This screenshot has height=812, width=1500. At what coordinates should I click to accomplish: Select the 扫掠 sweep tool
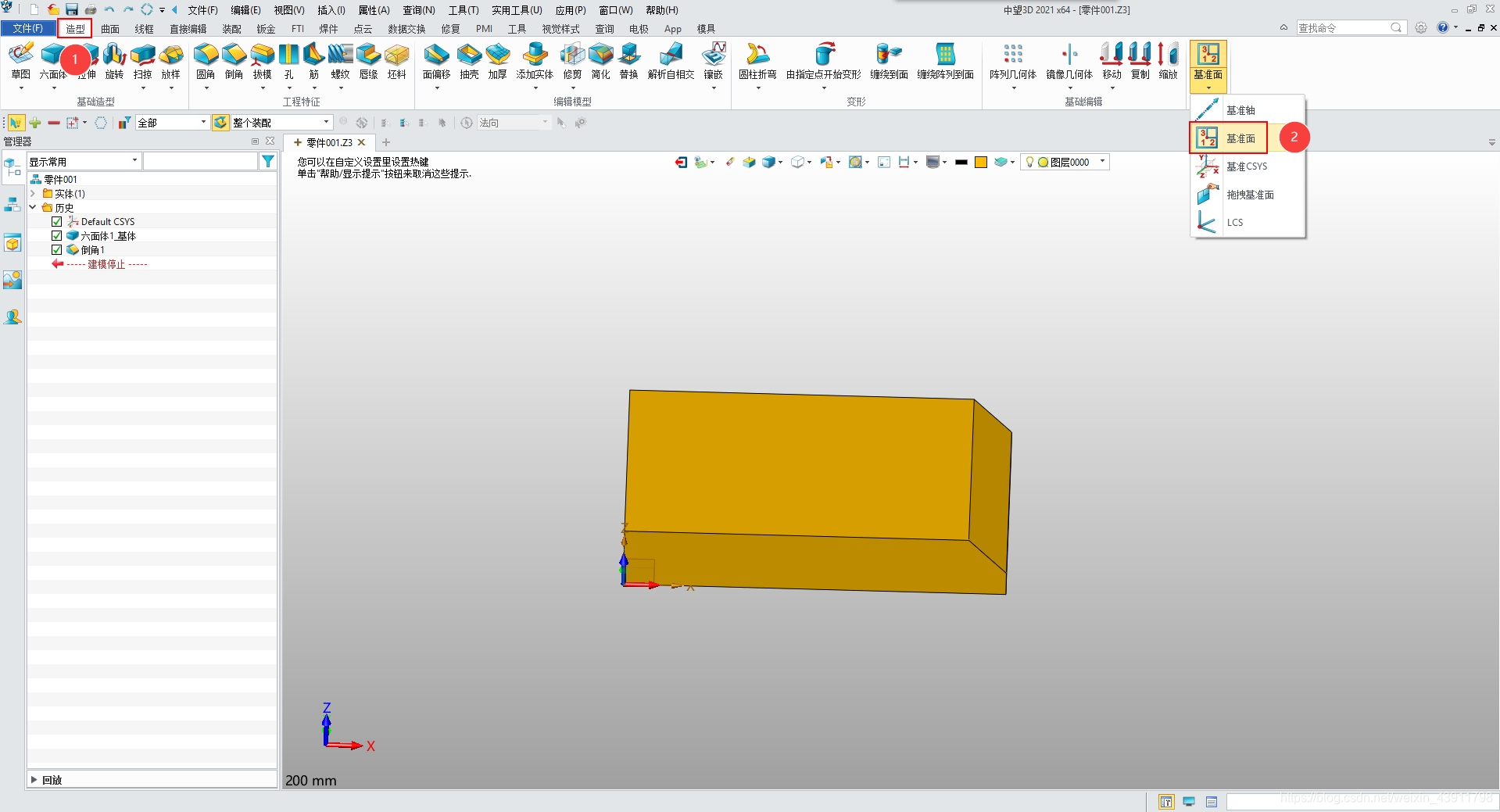coord(143,62)
